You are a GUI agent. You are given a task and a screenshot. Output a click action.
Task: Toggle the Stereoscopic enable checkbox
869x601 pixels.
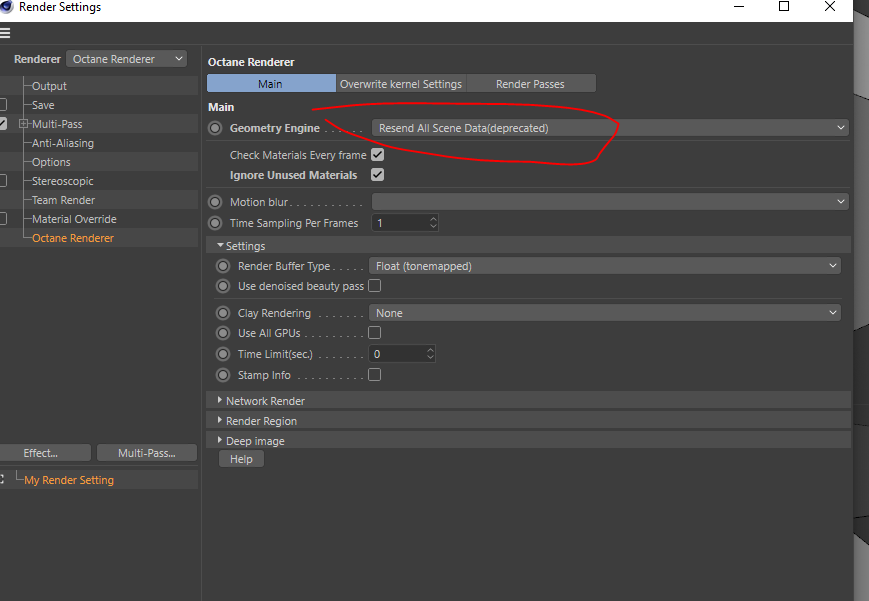pos(3,181)
